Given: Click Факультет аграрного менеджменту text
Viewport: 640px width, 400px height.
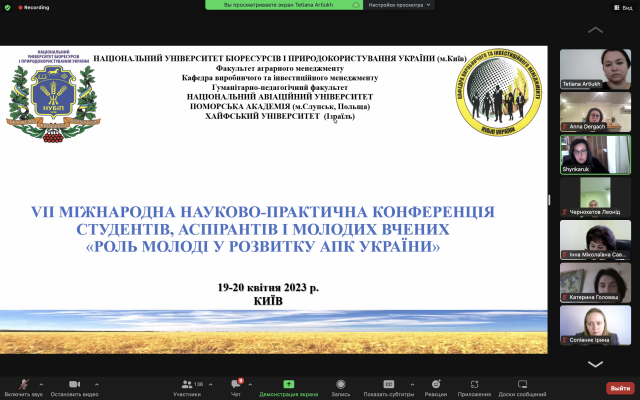Looking at the screenshot, I should pos(280,69).
